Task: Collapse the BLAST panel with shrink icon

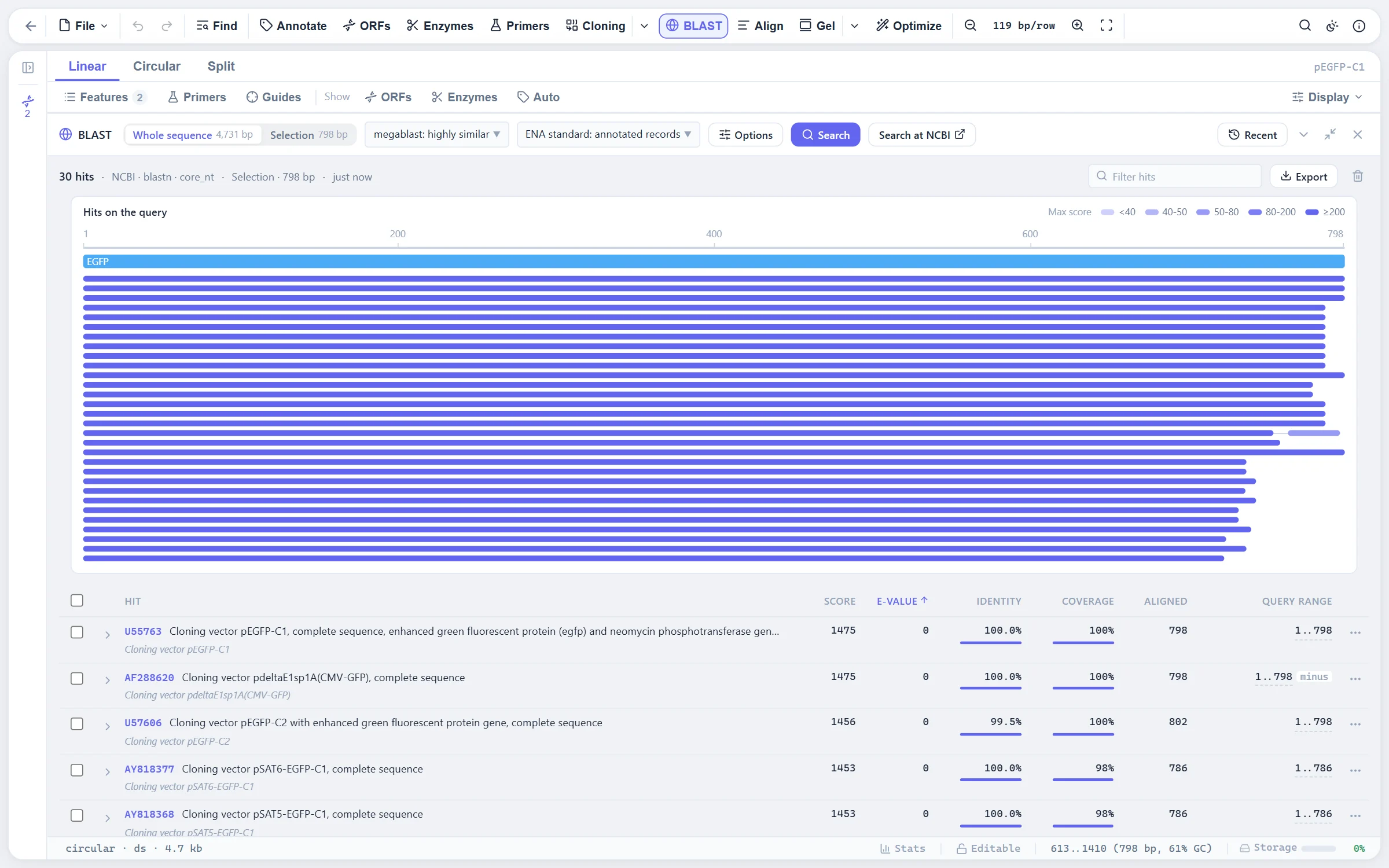Action: 1330,134
